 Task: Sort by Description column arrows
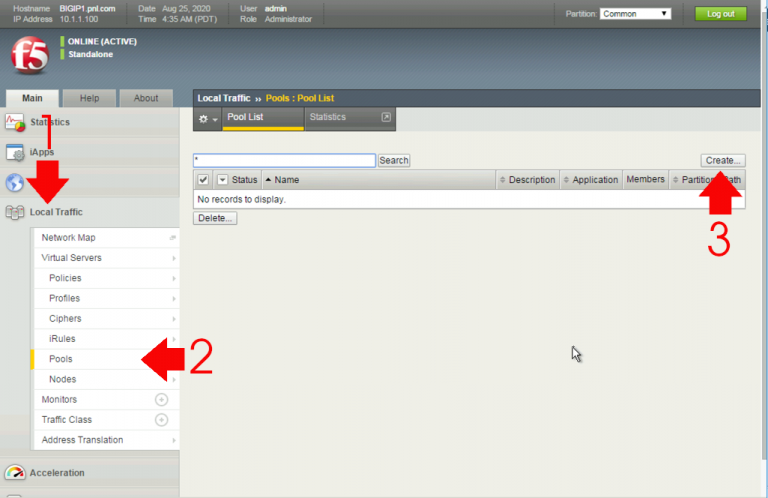coord(502,180)
